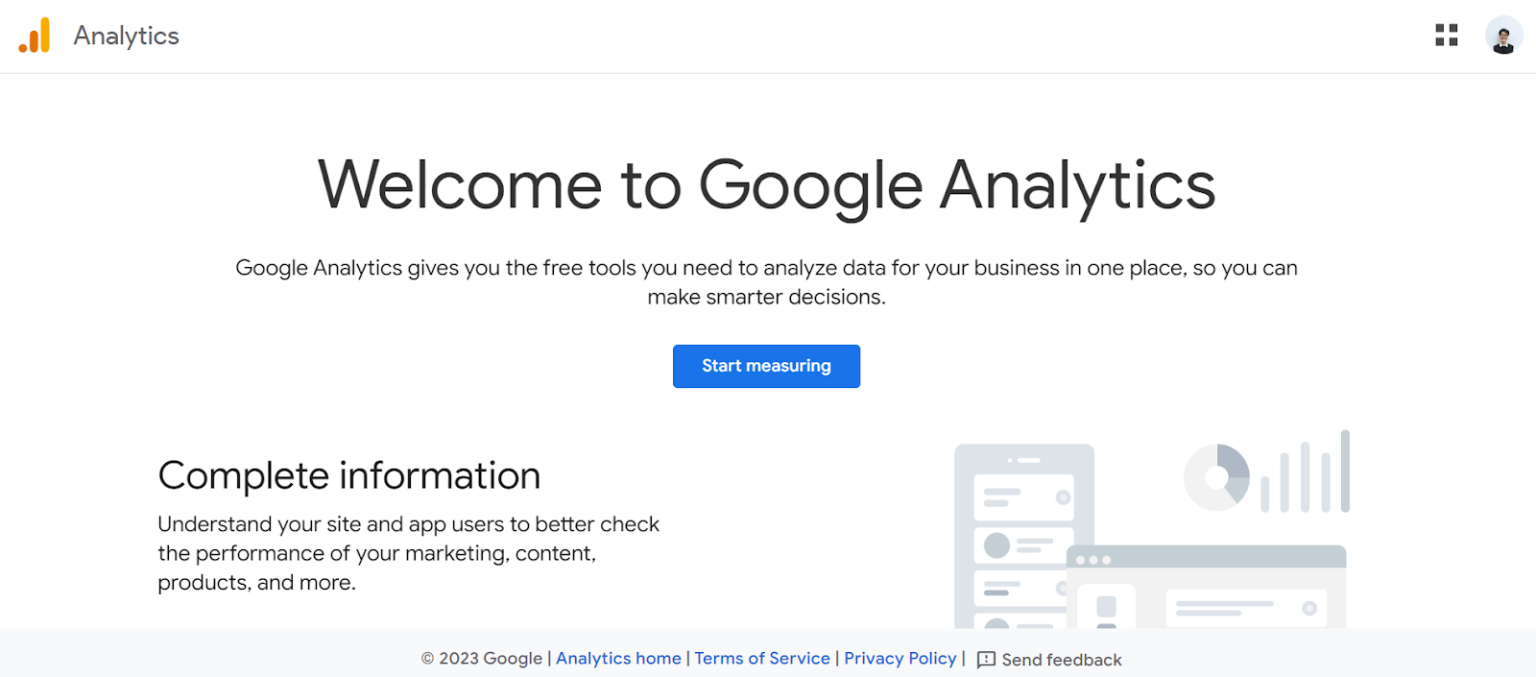Viewport: 1536px width, 677px height.
Task: Click Send feedback in the footer
Action: [1060, 660]
